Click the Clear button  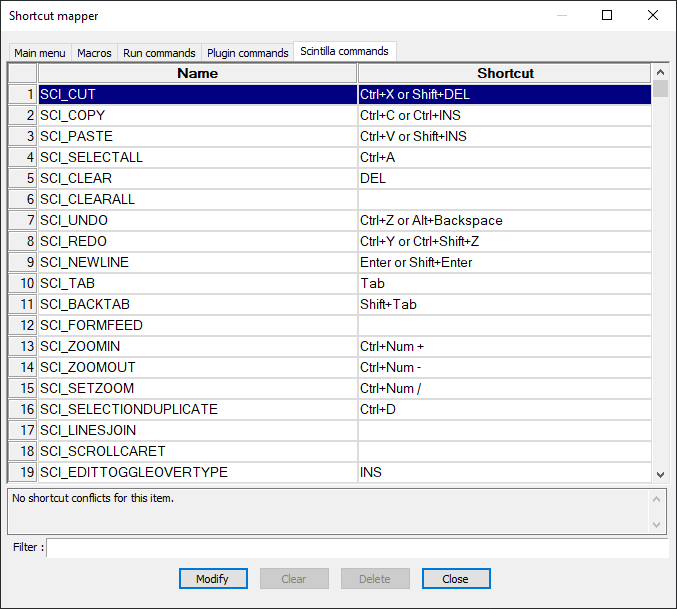click(x=294, y=578)
